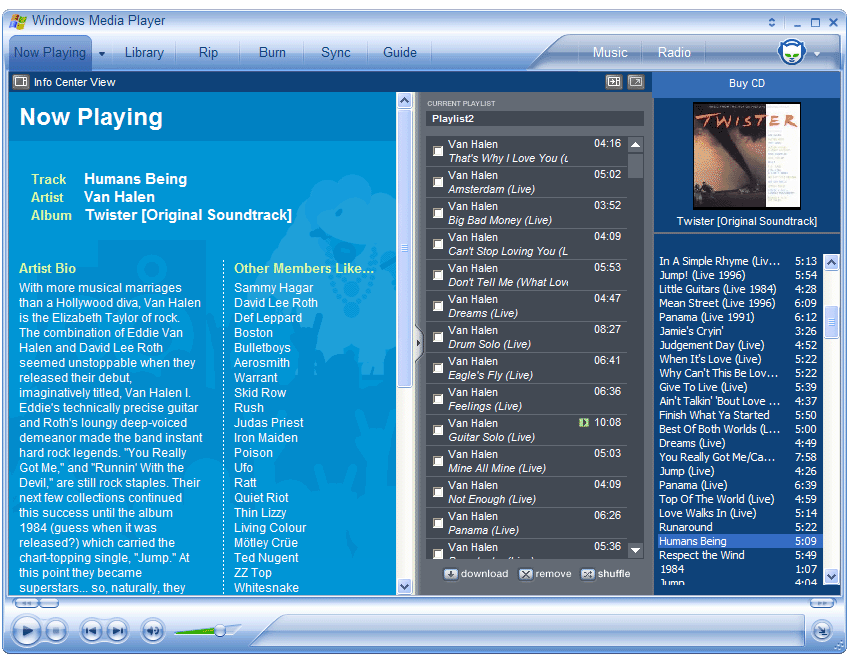
Task: Select the Runaround track row
Action: [x=738, y=527]
